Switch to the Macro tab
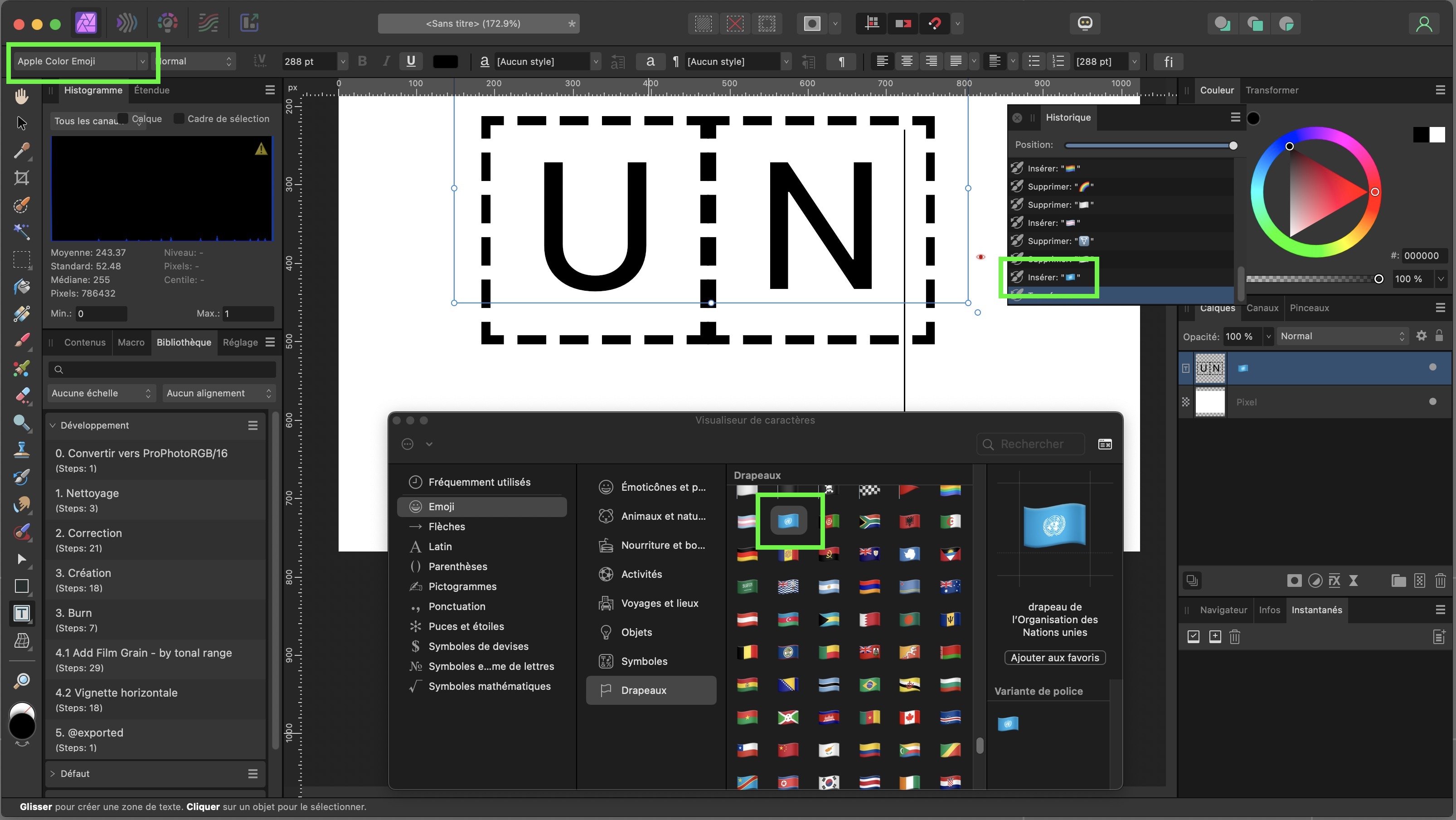This screenshot has height=820, width=1456. click(x=131, y=342)
